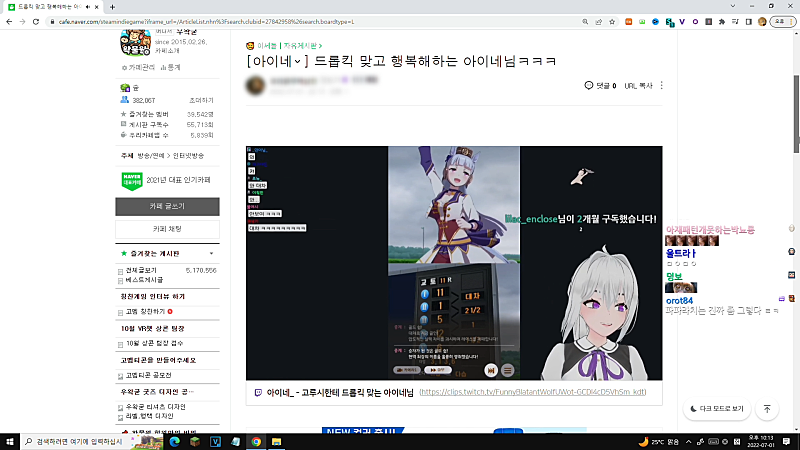Expand the 아이네 prefix dropdown in title
The height and width of the screenshot is (450, 800).
coord(297,62)
